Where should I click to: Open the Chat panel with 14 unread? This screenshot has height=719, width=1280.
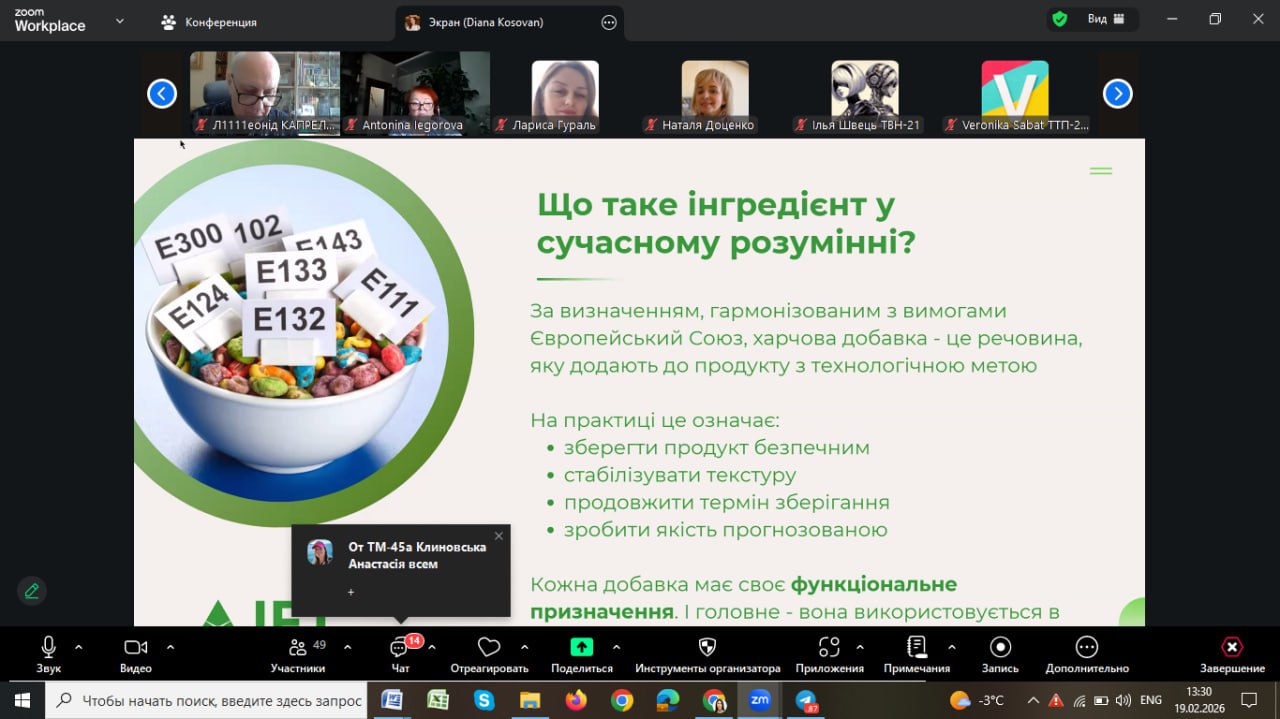click(400, 650)
